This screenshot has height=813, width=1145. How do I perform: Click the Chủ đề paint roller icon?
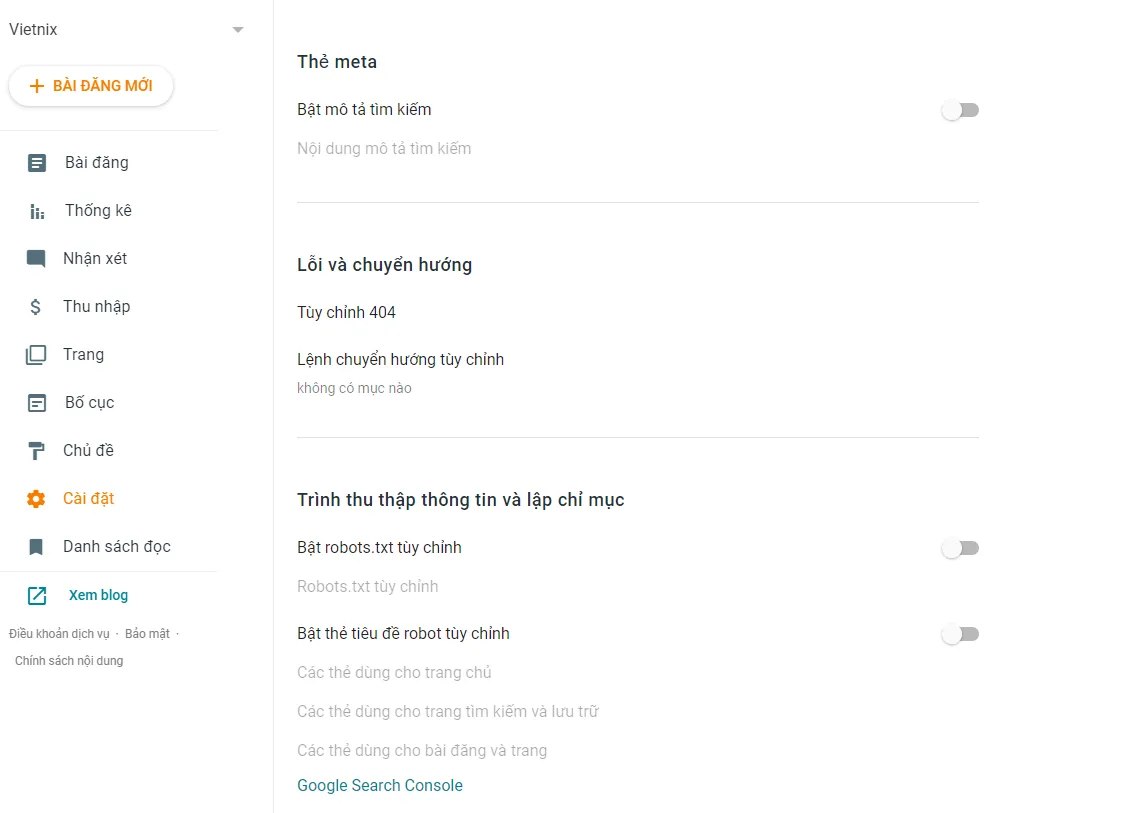36,451
